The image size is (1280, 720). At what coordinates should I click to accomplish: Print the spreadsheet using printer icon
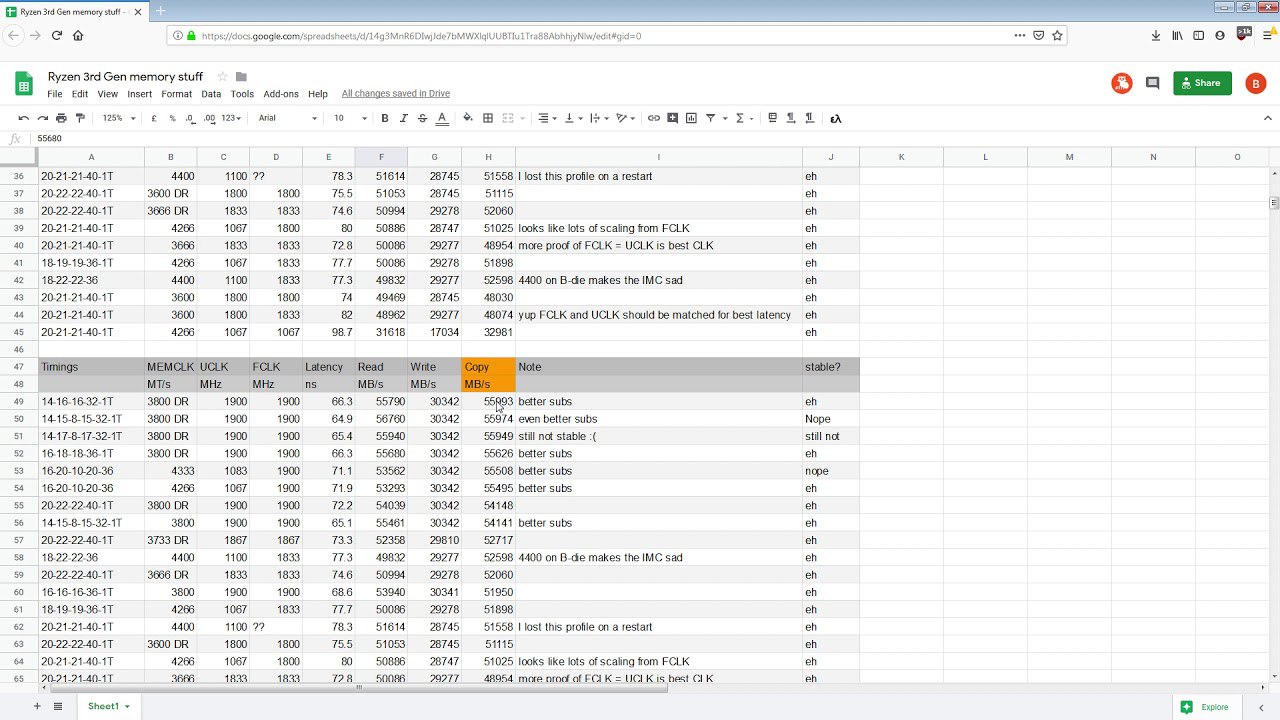pyautogui.click(x=61, y=118)
